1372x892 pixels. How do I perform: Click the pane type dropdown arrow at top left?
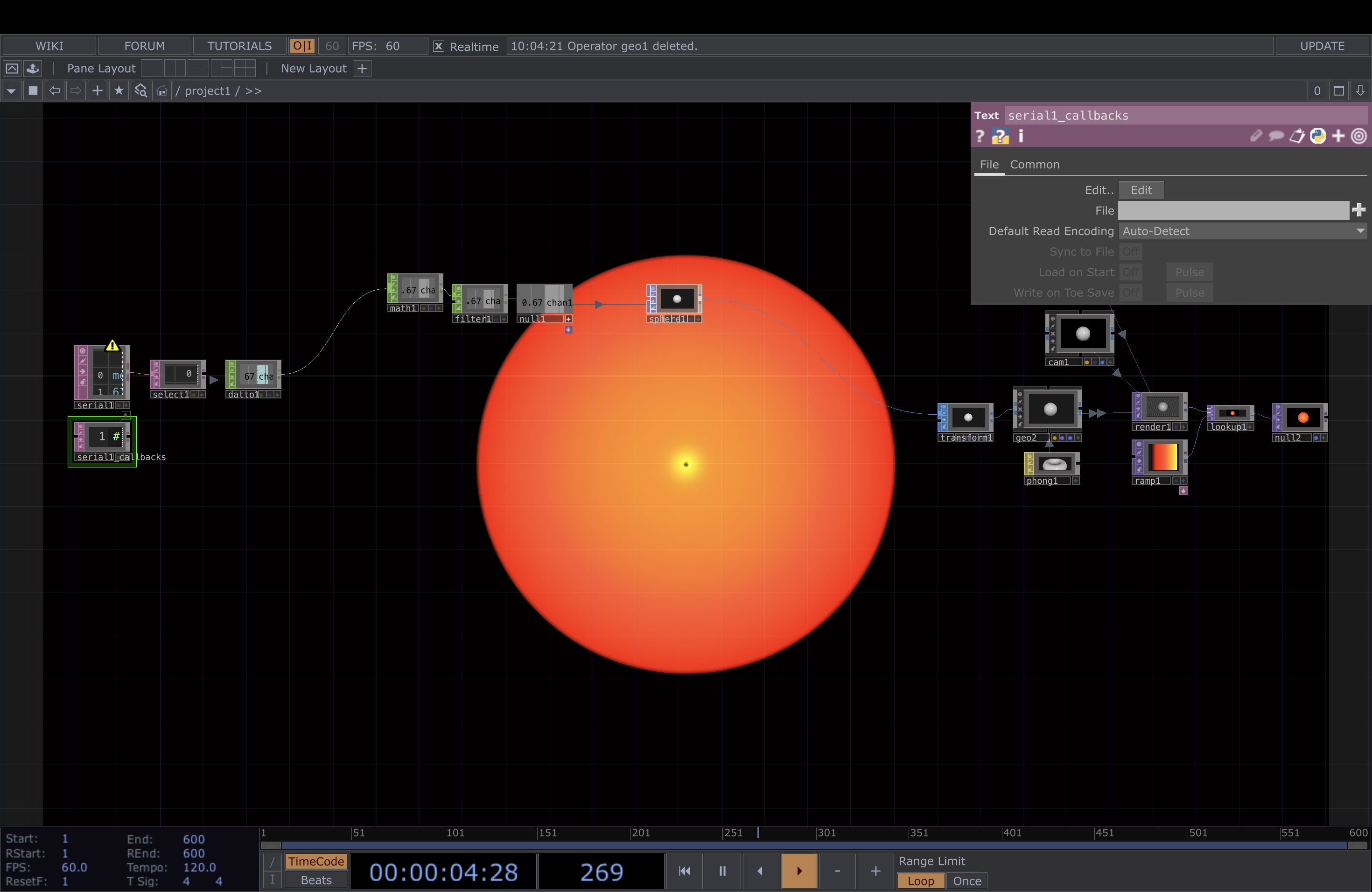[11, 91]
